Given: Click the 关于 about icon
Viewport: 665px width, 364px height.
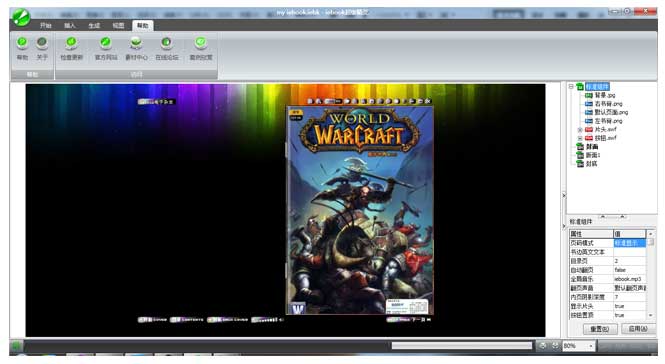Looking at the screenshot, I should [42, 48].
